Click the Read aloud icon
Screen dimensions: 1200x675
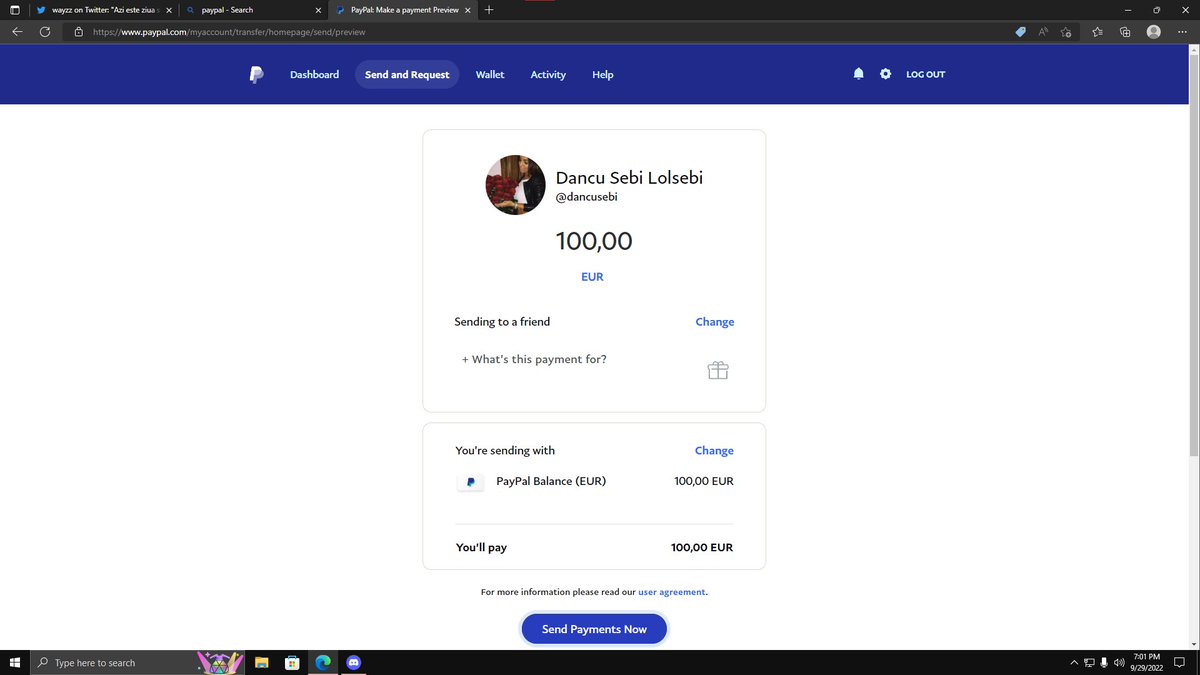click(1043, 32)
